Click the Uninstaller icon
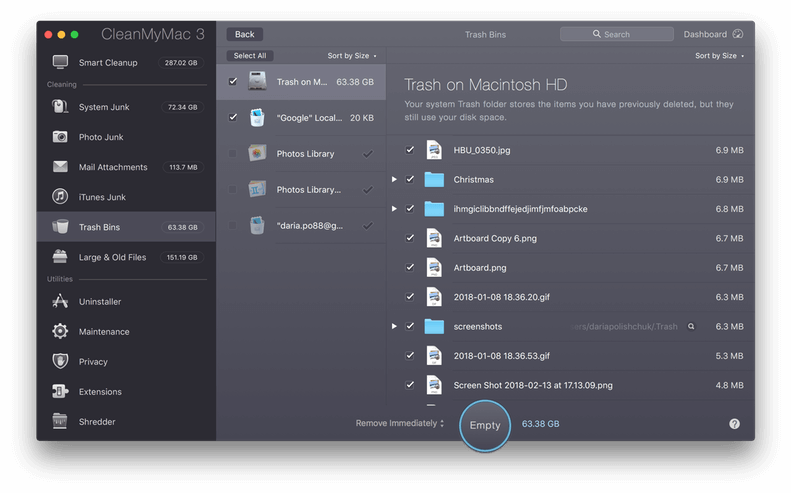 [60, 301]
